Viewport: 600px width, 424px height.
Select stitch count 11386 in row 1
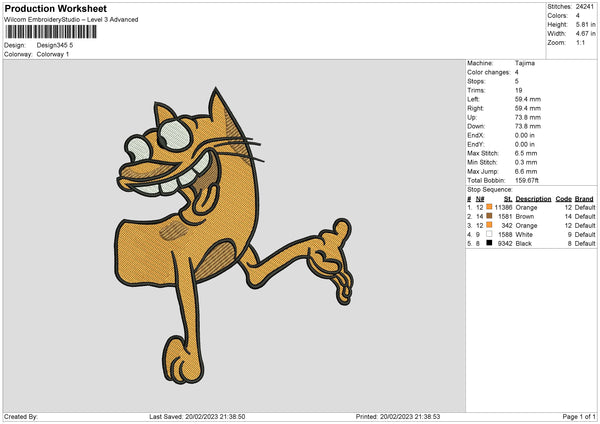[503, 208]
